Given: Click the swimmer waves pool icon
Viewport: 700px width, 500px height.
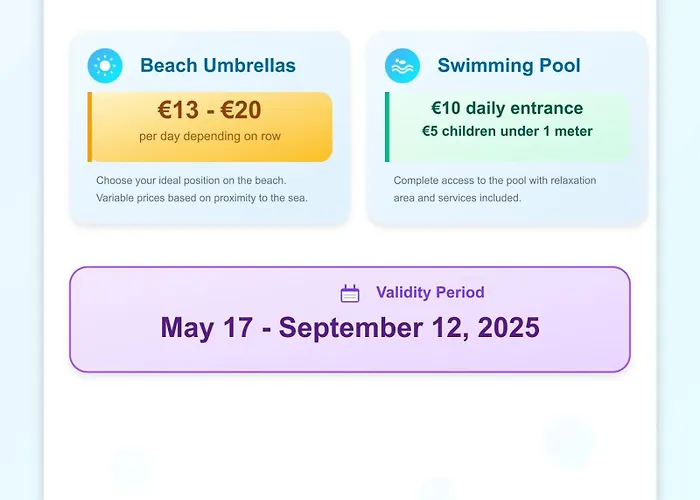Looking at the screenshot, I should (x=402, y=66).
